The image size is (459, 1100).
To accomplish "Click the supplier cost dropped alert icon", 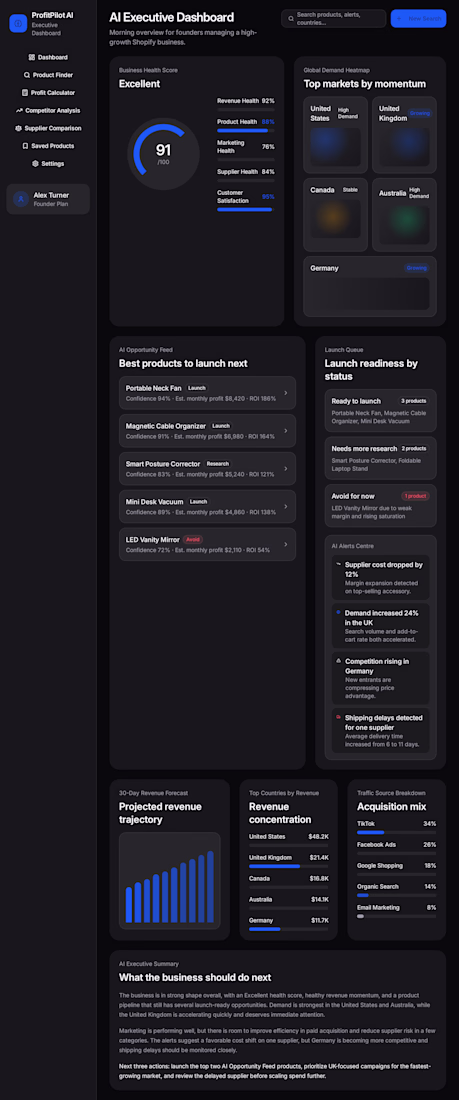I will point(338,564).
